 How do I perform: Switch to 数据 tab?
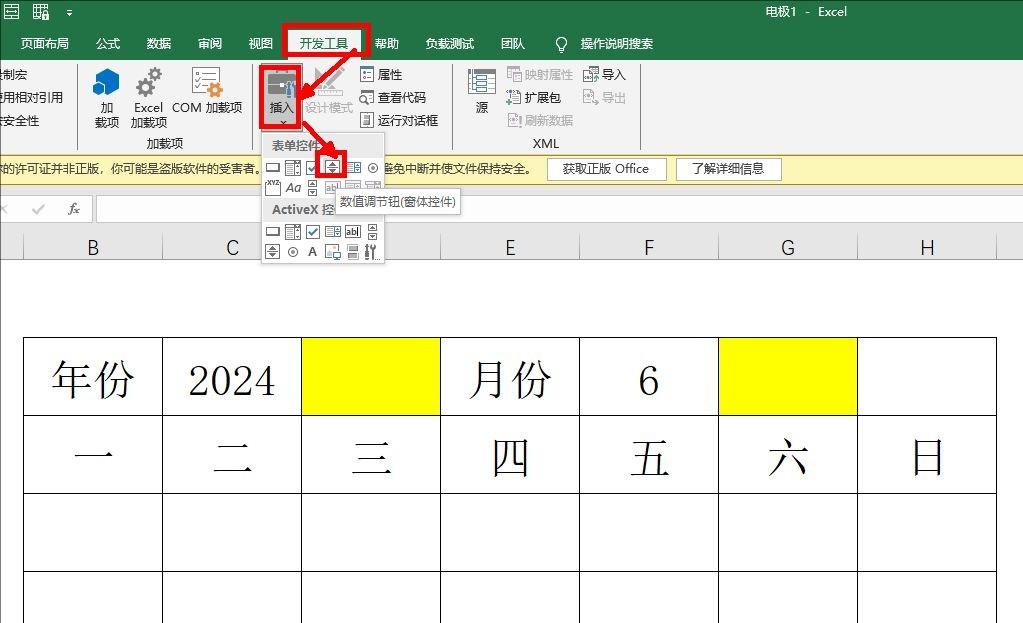click(159, 44)
